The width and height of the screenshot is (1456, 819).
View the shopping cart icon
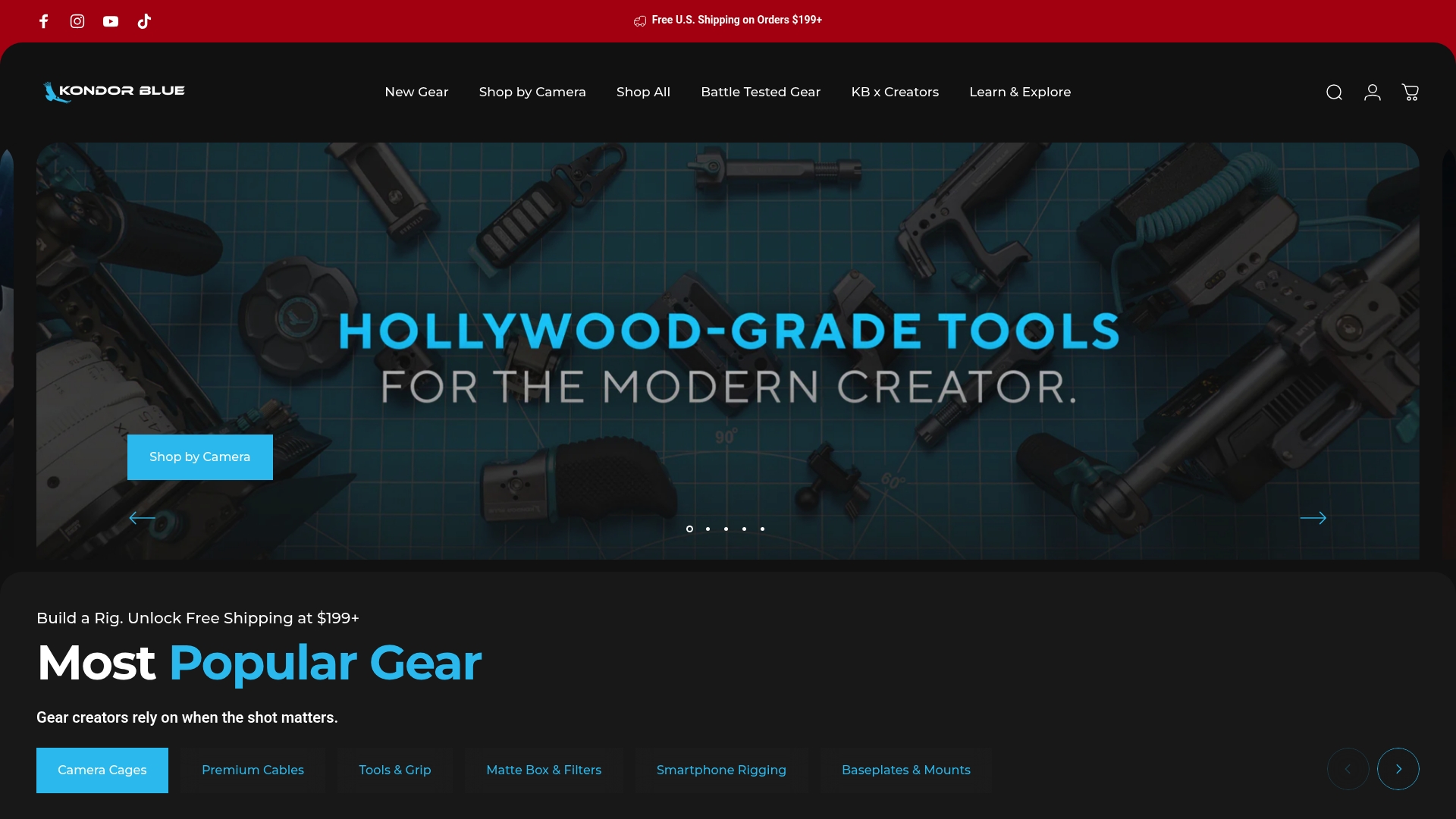click(1410, 92)
